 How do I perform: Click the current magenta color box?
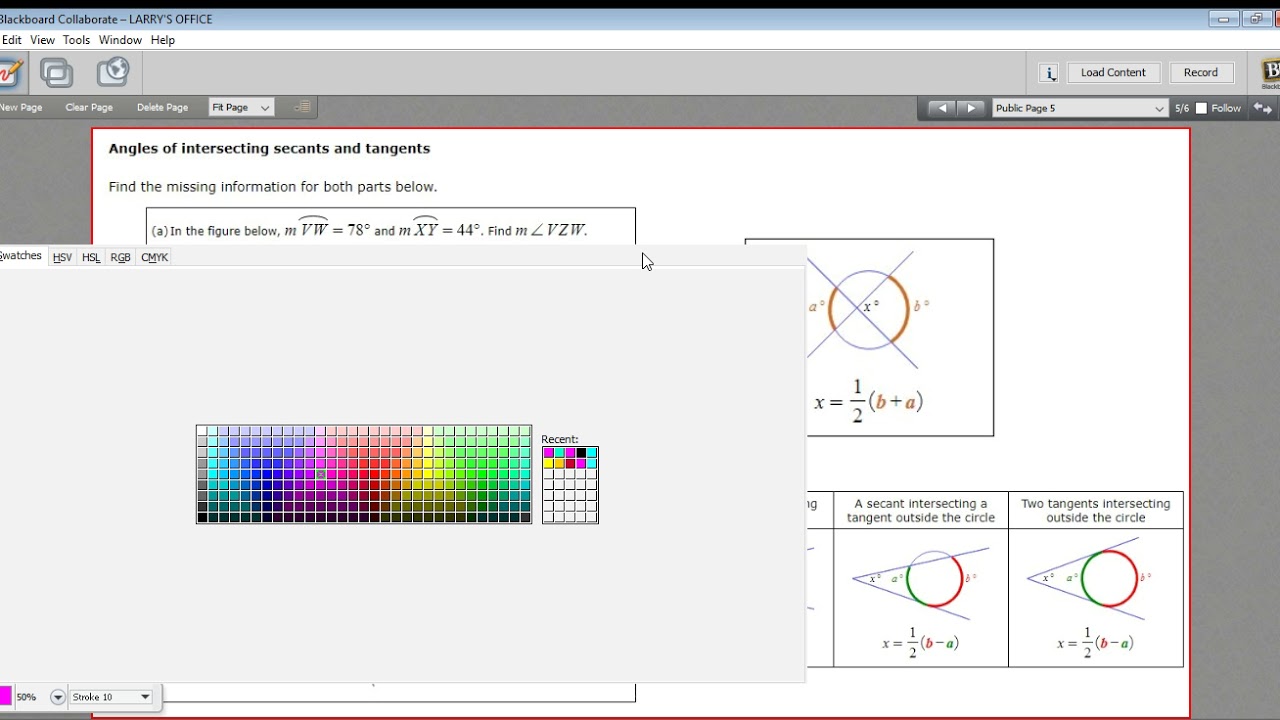click(x=5, y=696)
